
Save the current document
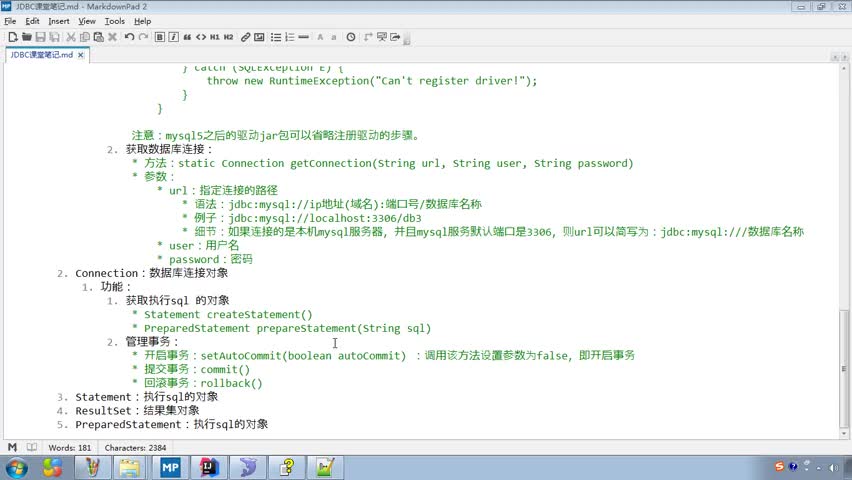(40, 37)
